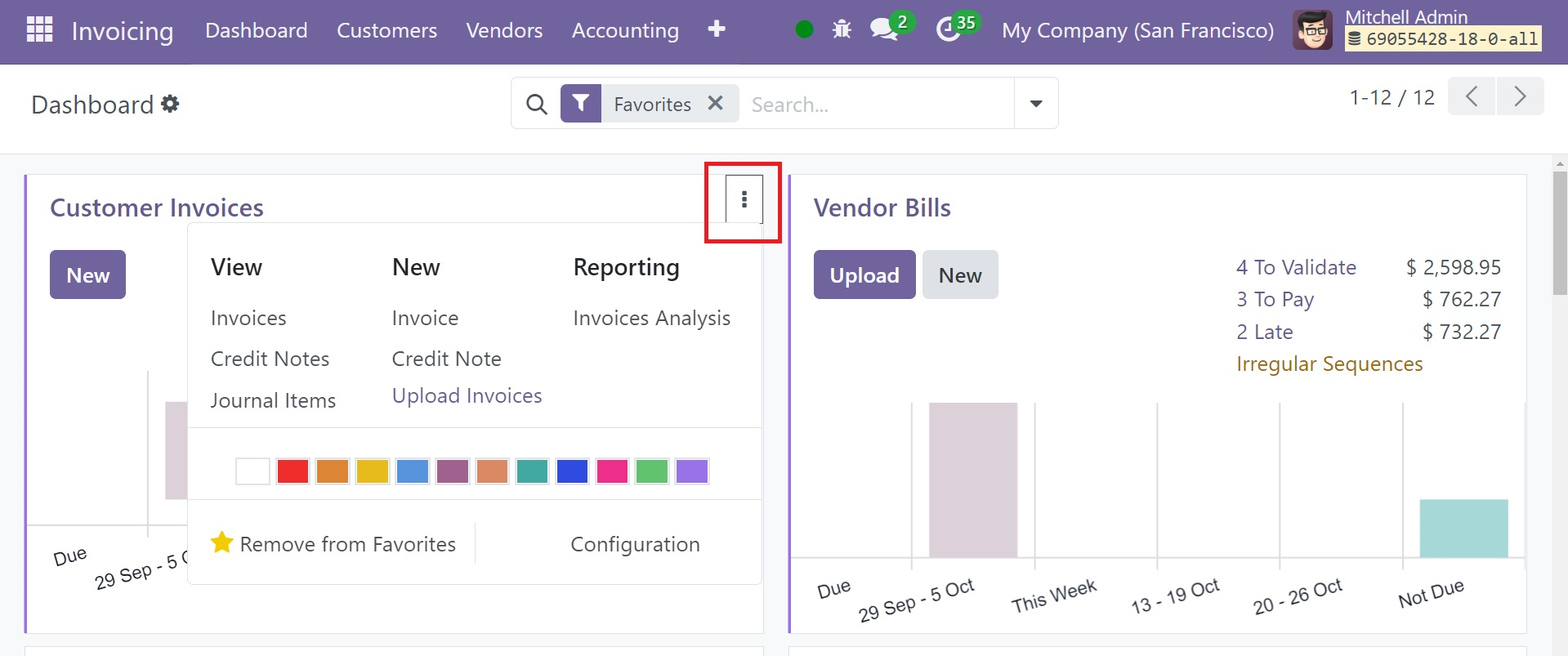Click the Invoicing app title
1568x656 pixels.
123,31
